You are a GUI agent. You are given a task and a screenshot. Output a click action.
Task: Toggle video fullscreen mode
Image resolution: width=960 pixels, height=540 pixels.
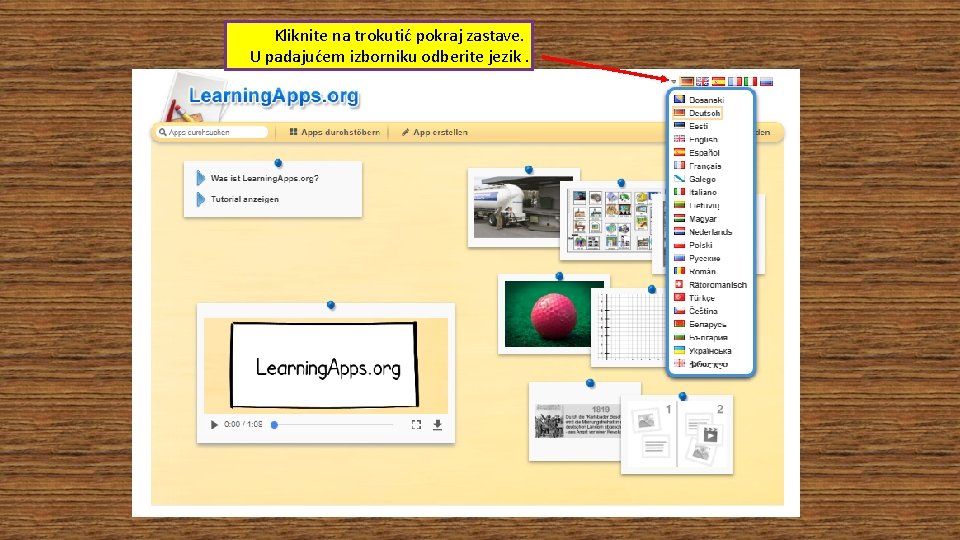[416, 424]
